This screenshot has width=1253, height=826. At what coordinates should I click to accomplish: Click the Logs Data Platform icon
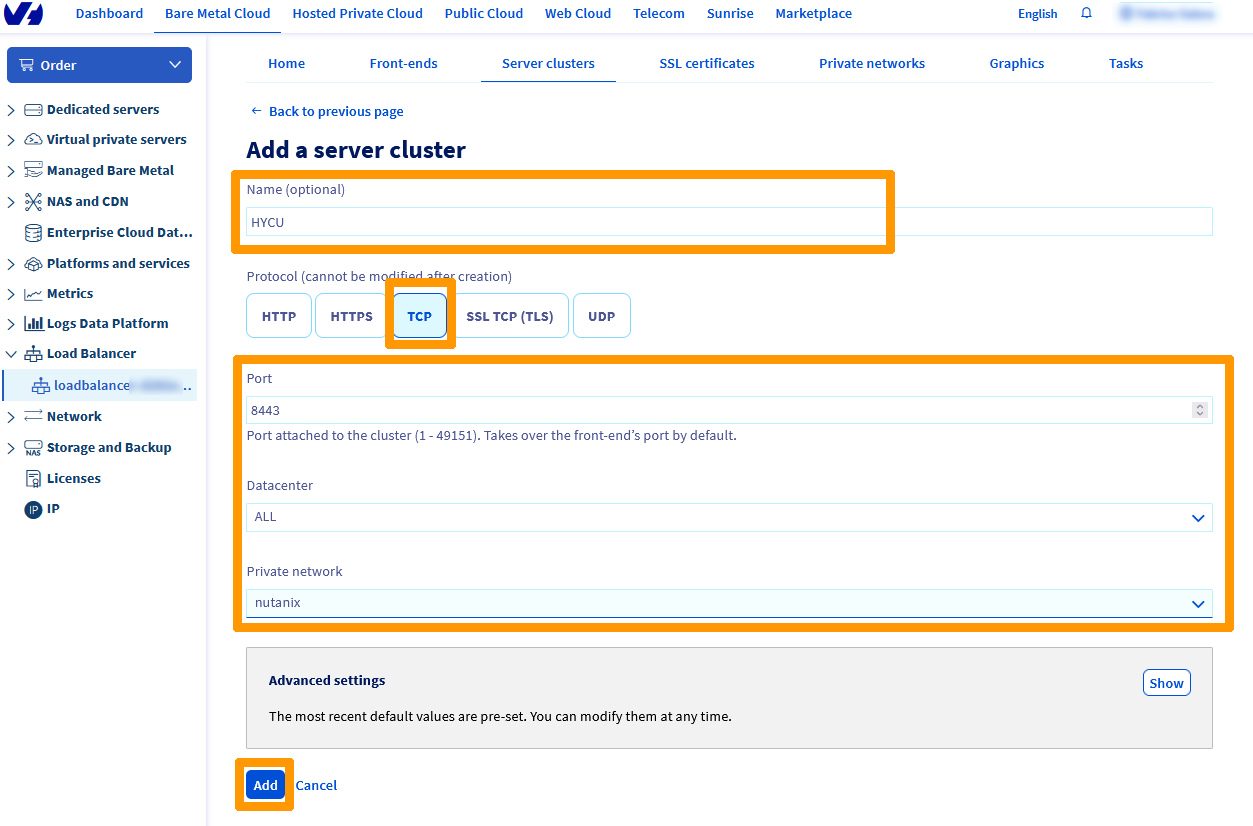tap(35, 323)
